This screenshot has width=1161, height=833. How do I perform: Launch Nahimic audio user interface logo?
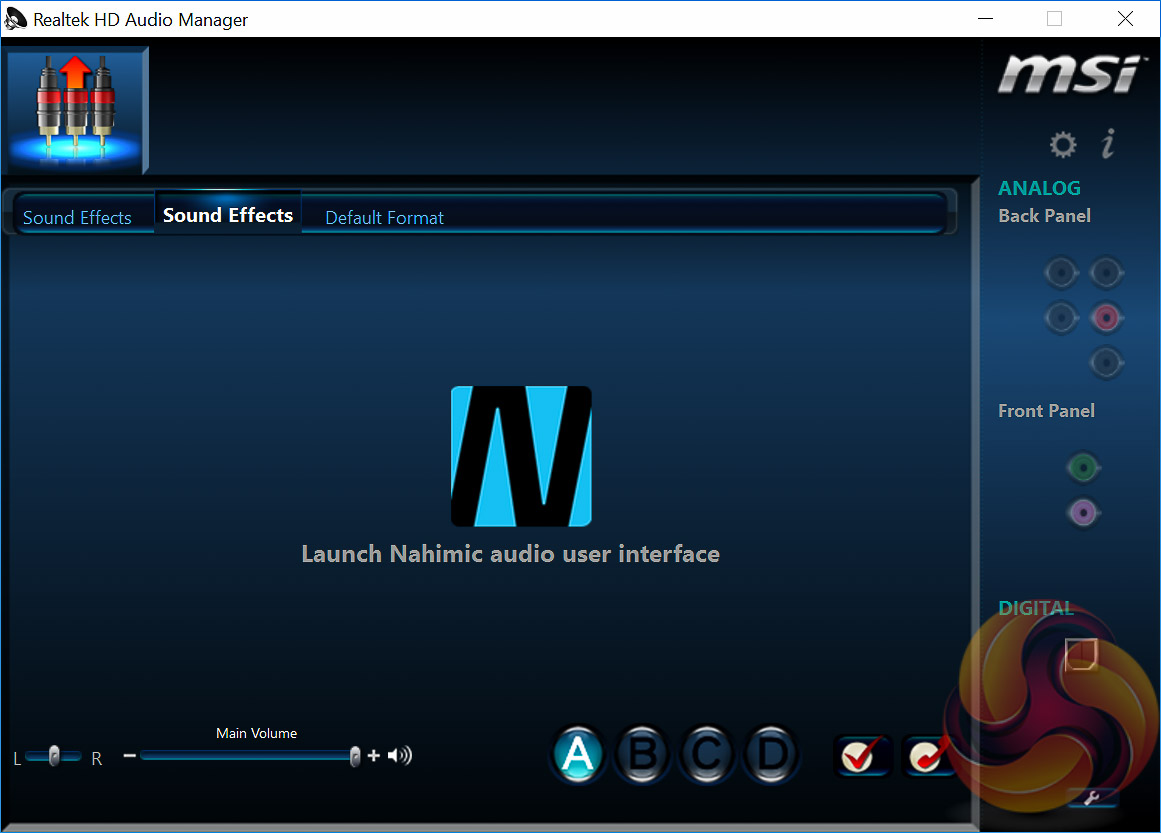tap(521, 456)
